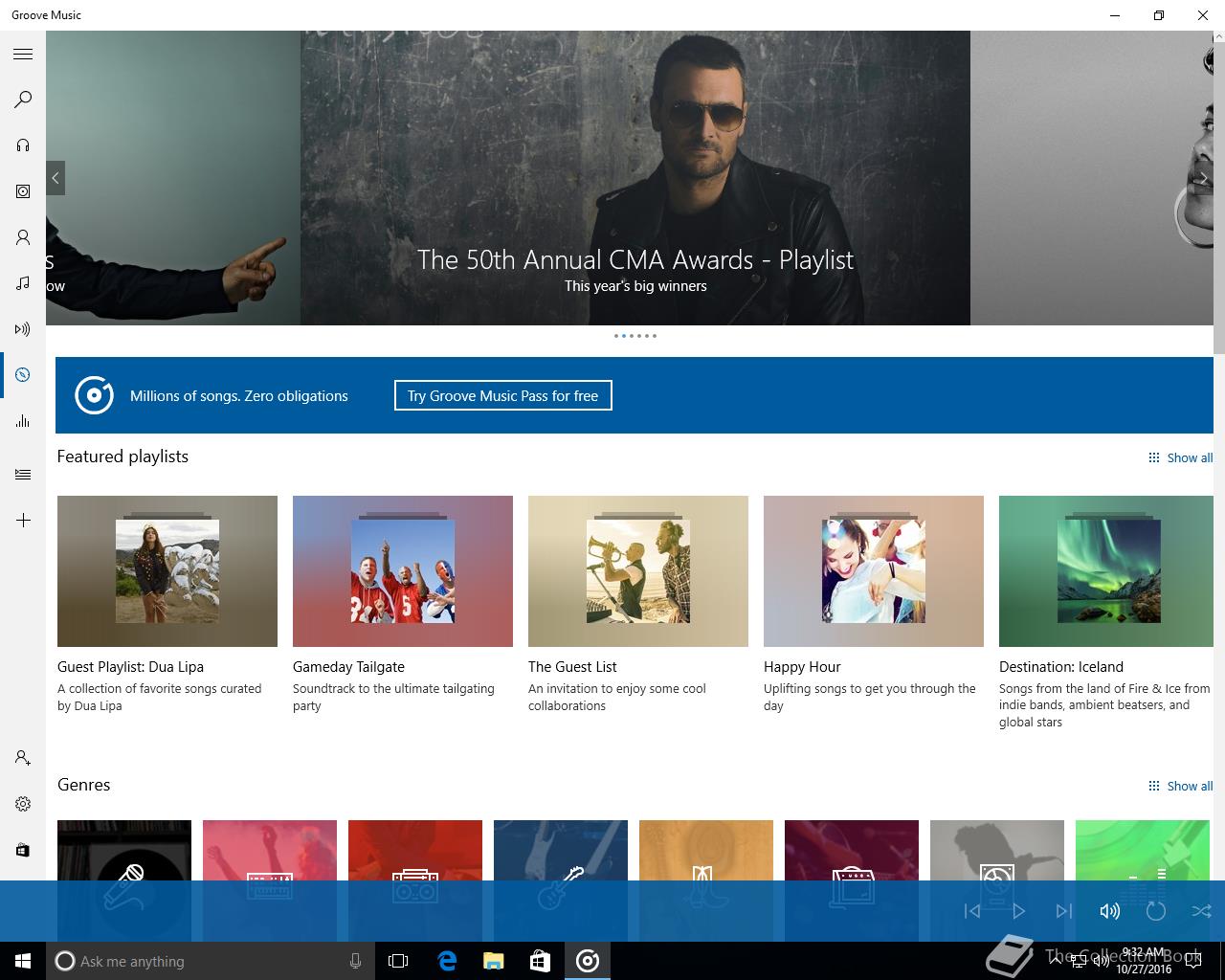Open Task View on taskbar
Screen dimensions: 1225x980
pos(398,961)
